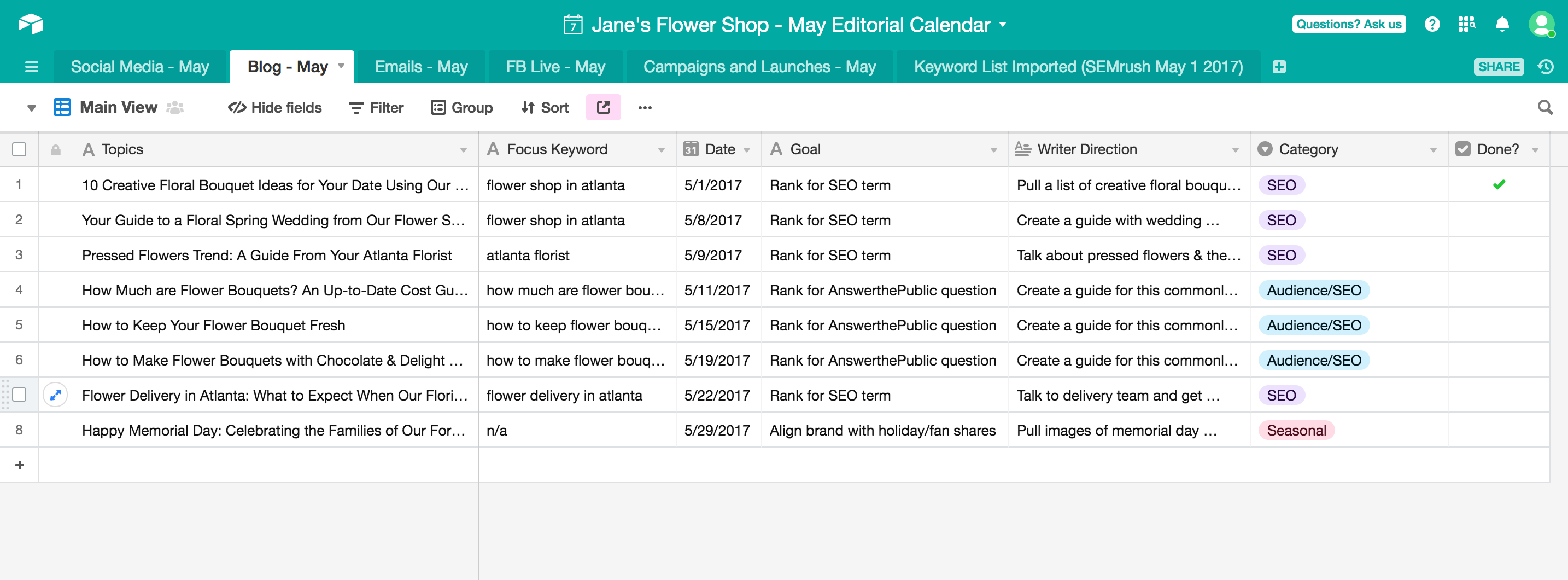Expand the views switcher triangle
1568x580 pixels.
coord(32,108)
